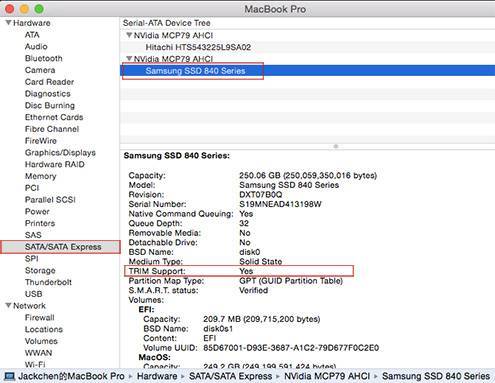The height and width of the screenshot is (383, 495).
Task: Open Graphics/Displays information
Action: tap(60, 153)
